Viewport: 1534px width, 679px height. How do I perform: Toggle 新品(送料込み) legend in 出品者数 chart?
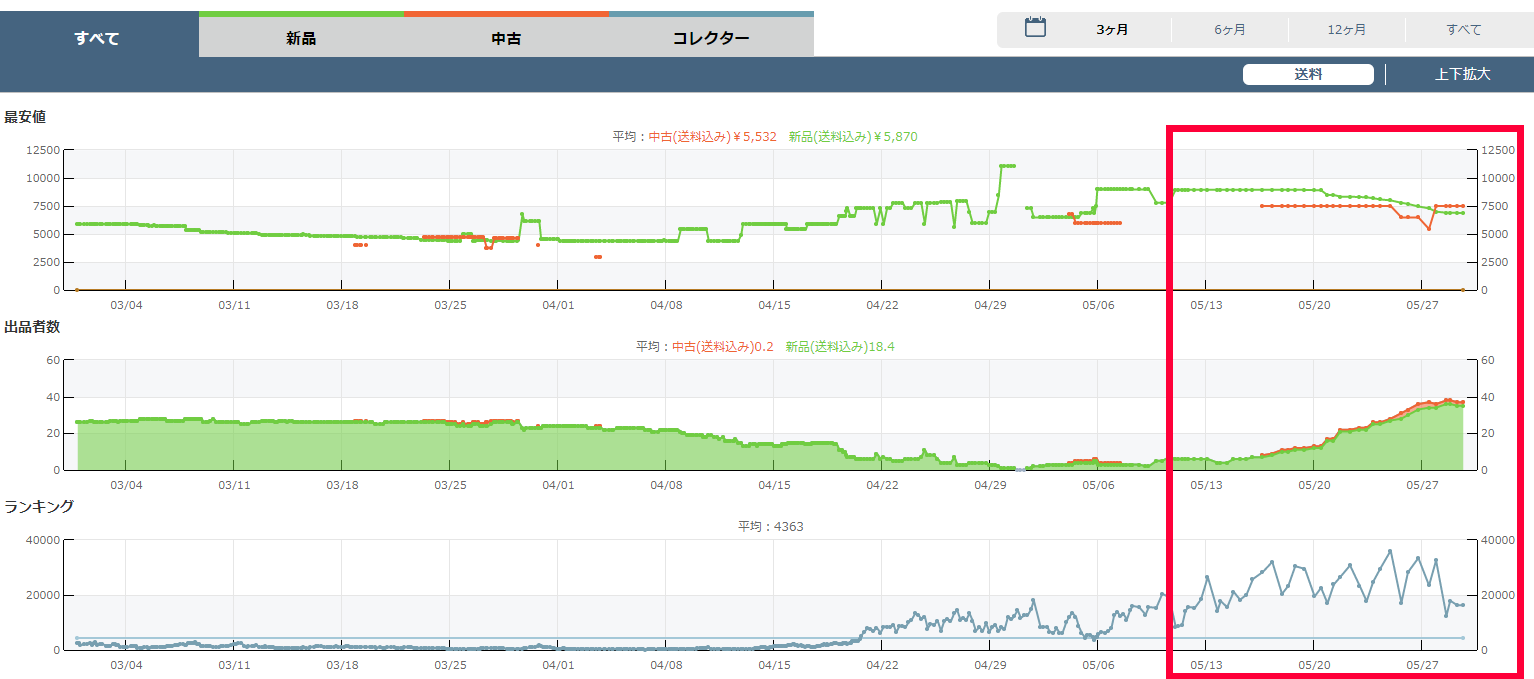click(840, 347)
